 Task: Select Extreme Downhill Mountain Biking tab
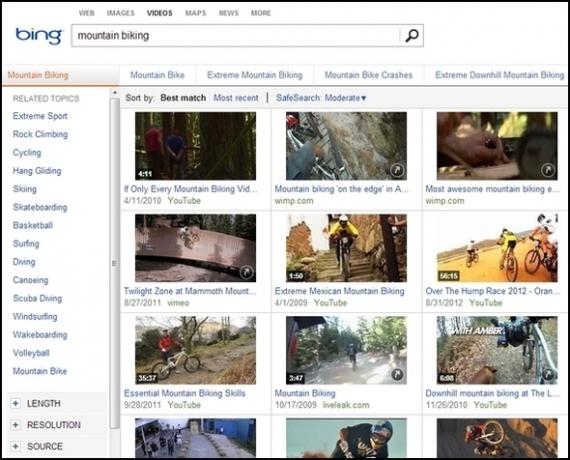click(x=500, y=75)
